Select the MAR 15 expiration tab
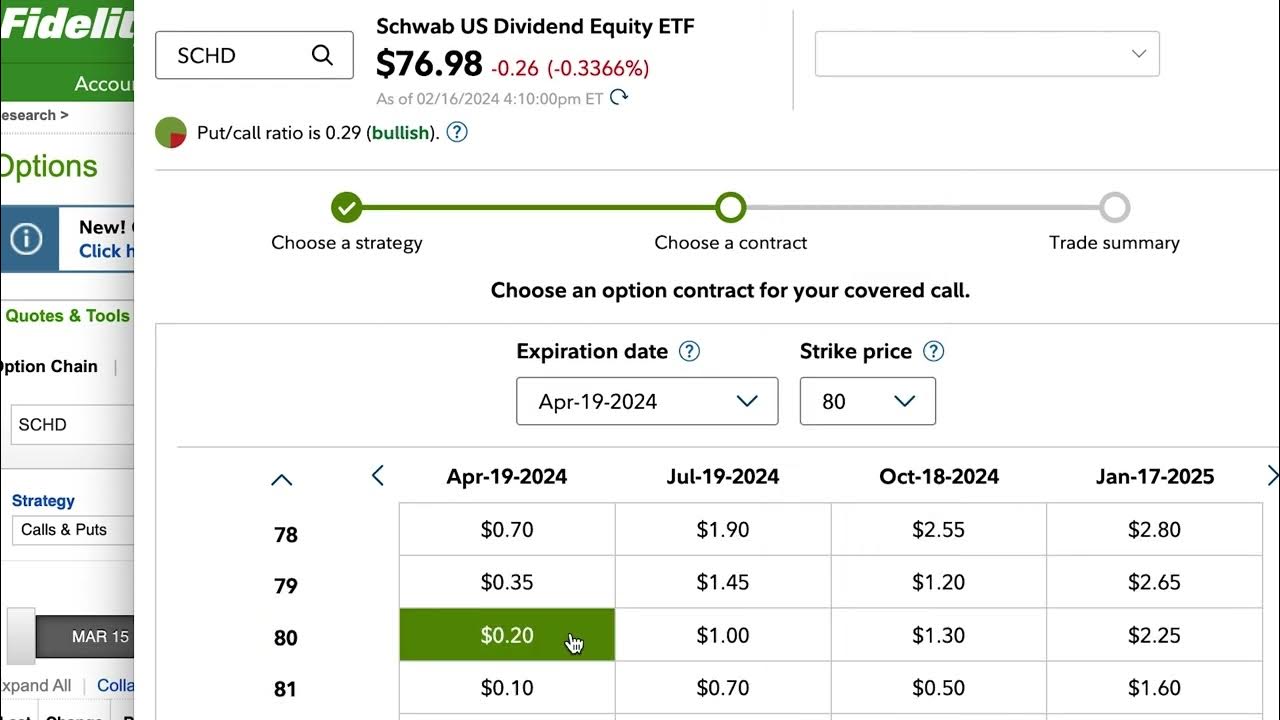The height and width of the screenshot is (720, 1280). coord(85,636)
